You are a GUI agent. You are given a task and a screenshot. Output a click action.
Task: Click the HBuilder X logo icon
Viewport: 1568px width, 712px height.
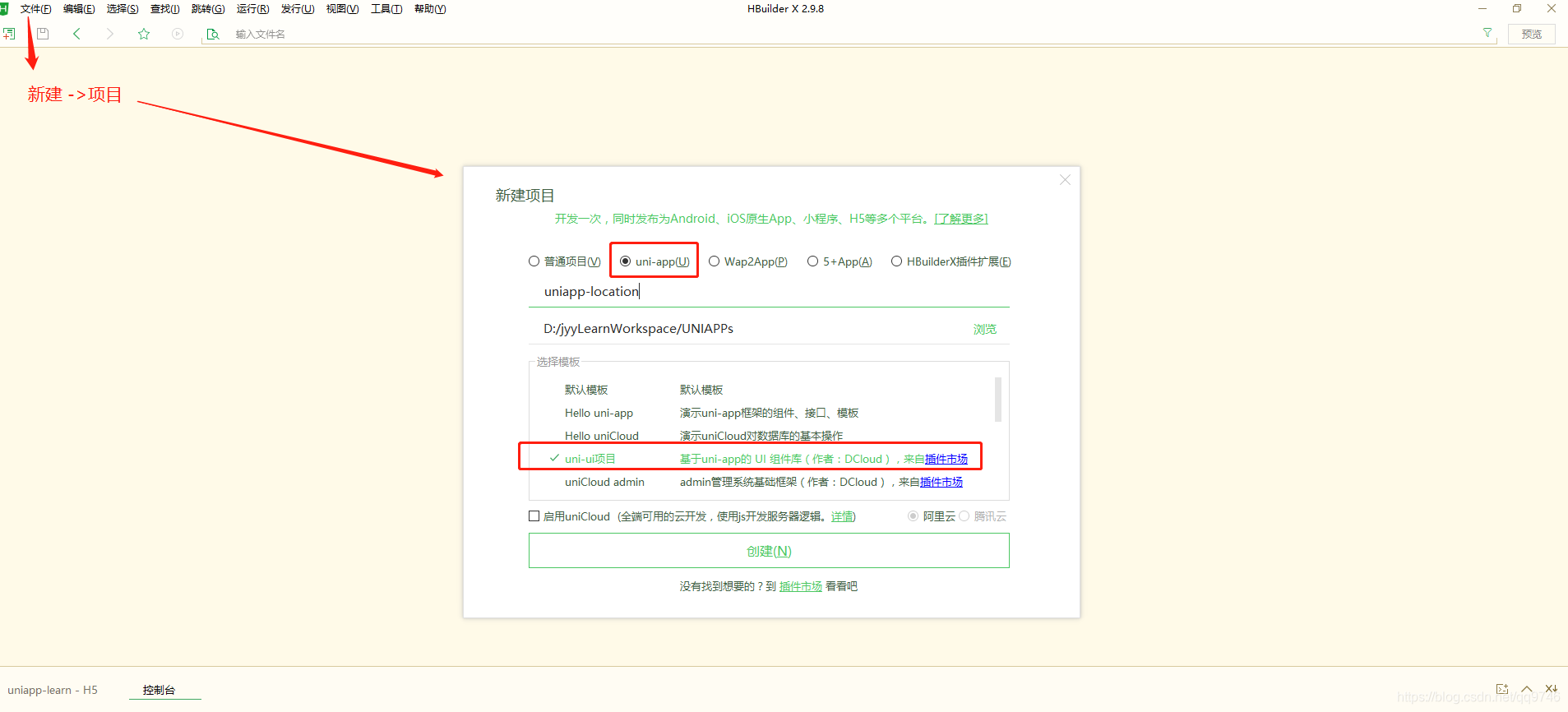4,8
